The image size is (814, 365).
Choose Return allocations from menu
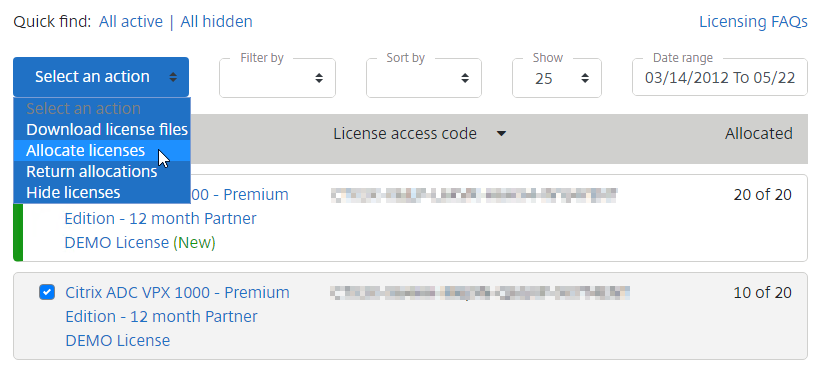[x=92, y=171]
